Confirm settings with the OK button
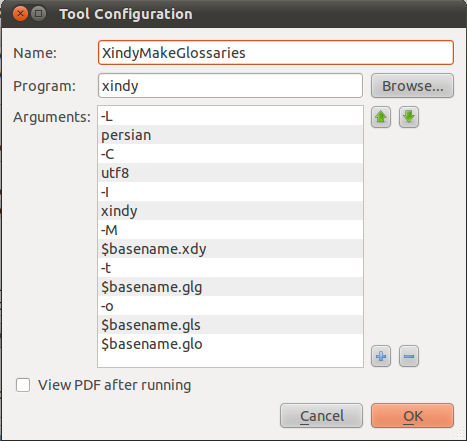This screenshot has width=467, height=441. pos(412,416)
